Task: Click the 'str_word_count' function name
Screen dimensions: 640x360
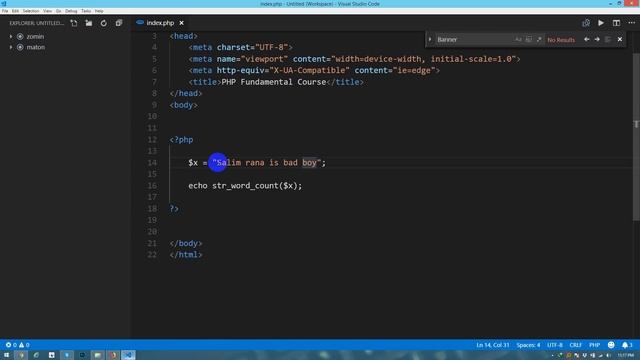Action: pos(245,186)
